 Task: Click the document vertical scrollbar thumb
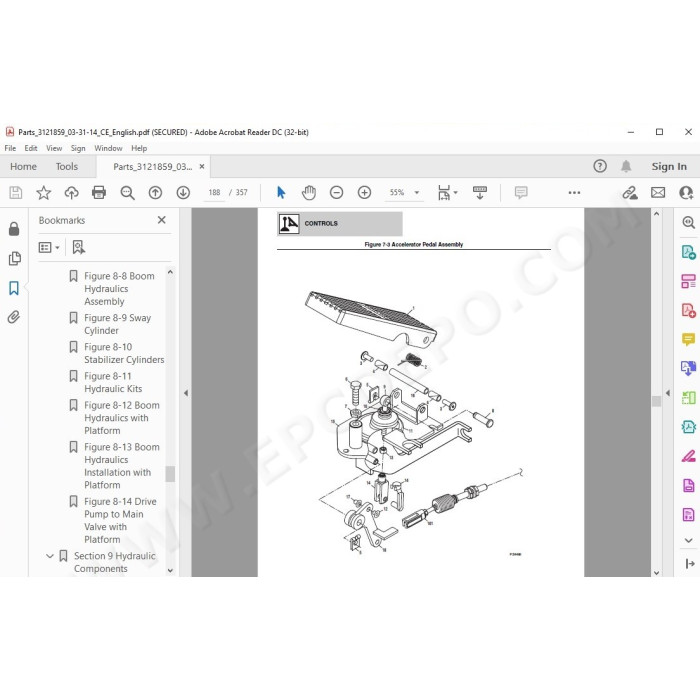coord(656,401)
